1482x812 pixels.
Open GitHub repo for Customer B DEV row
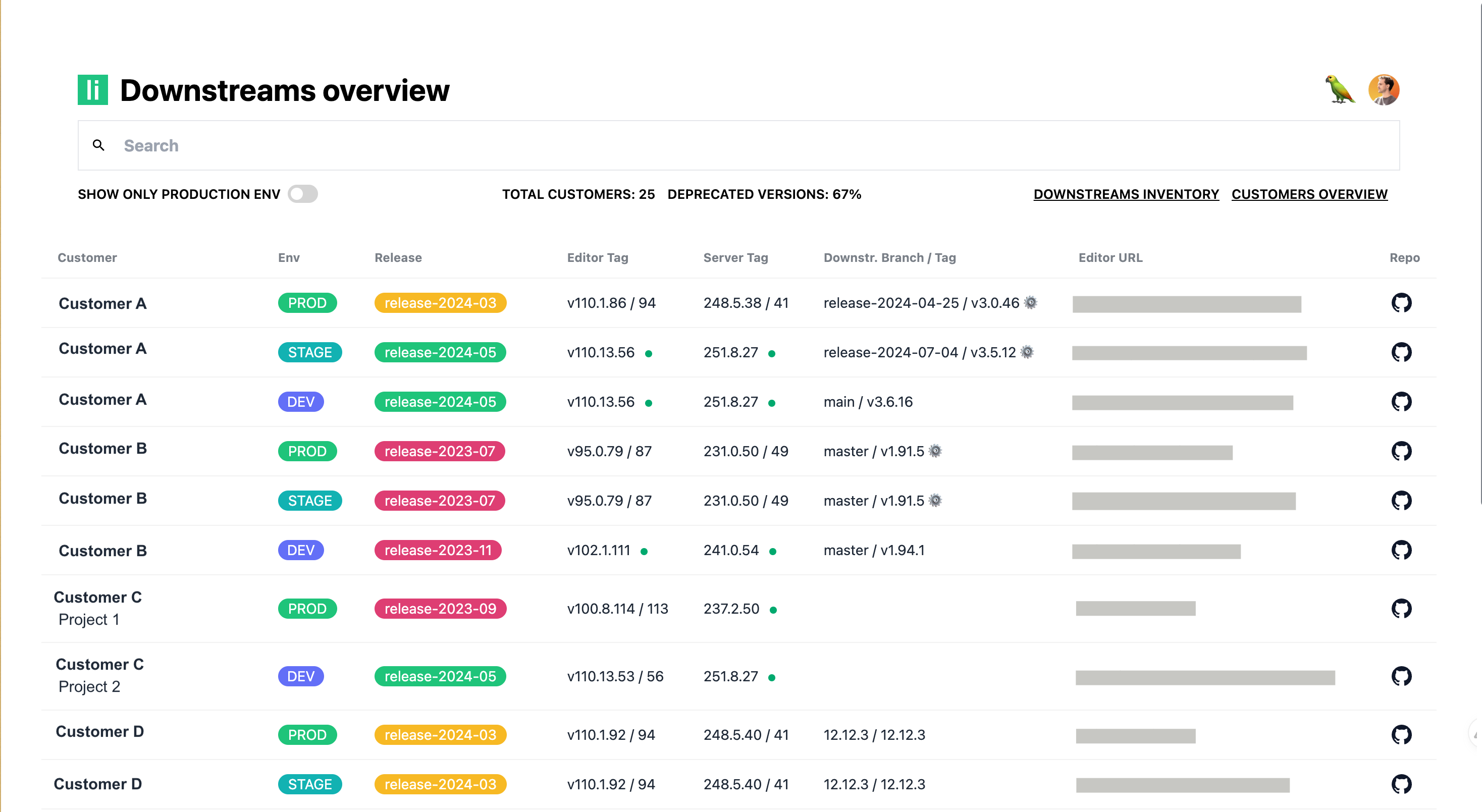point(1402,550)
